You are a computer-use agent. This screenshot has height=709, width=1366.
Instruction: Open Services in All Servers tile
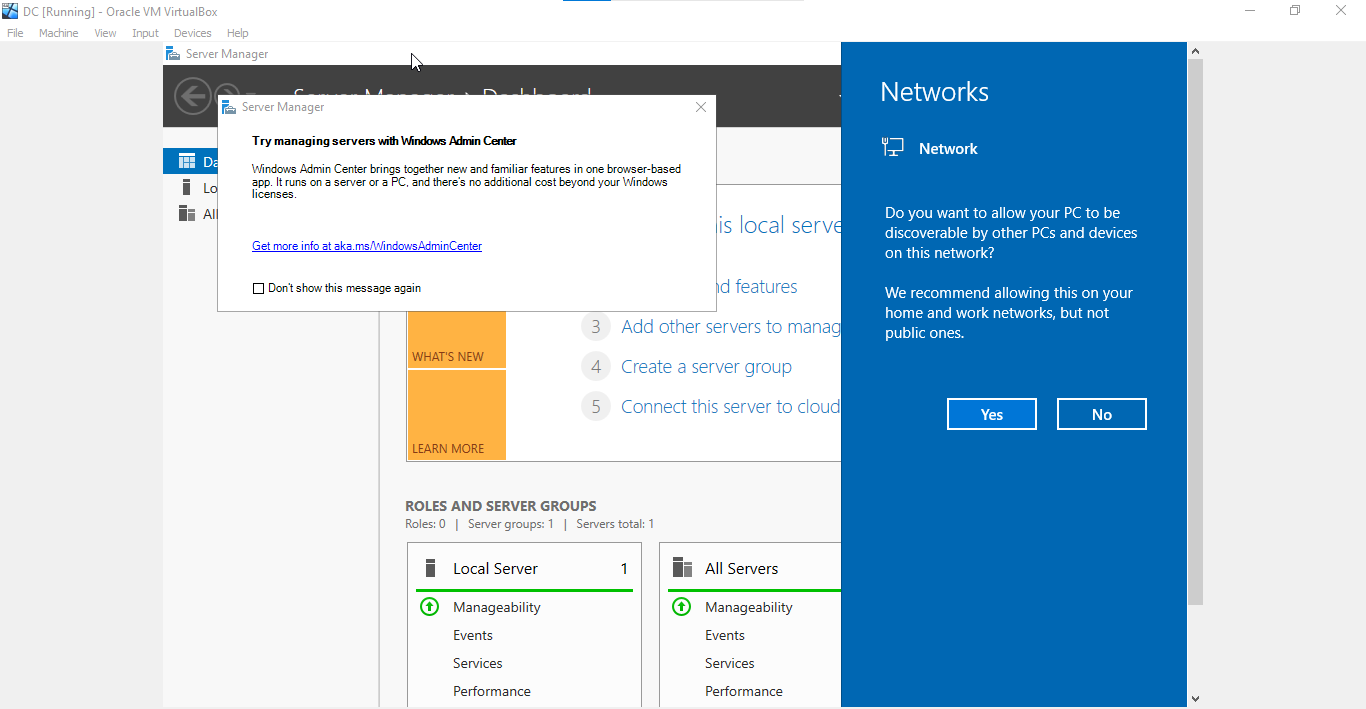729,663
